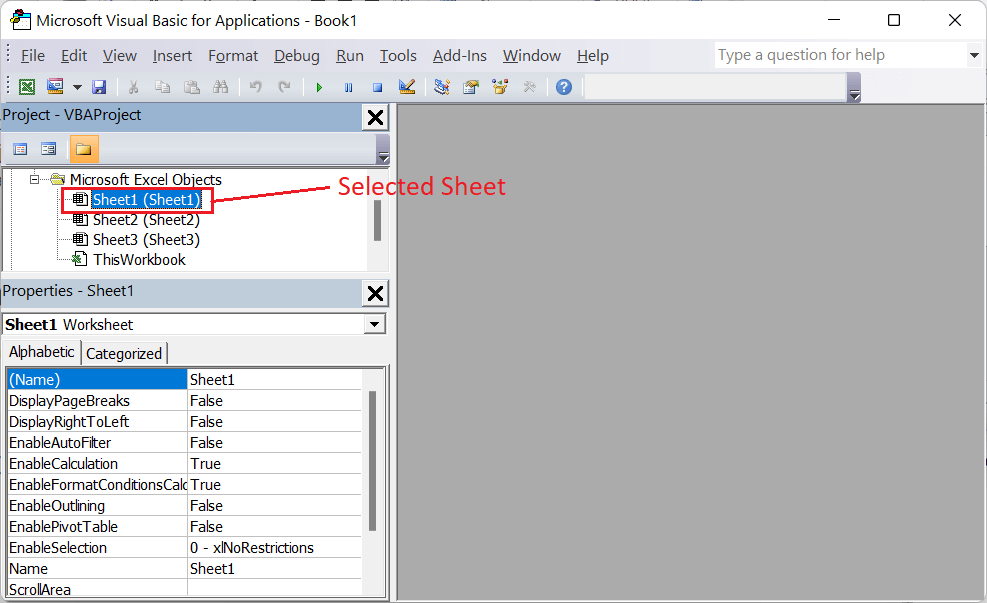Click the Insert UserForm toolbar icon

pyautogui.click(x=55, y=87)
